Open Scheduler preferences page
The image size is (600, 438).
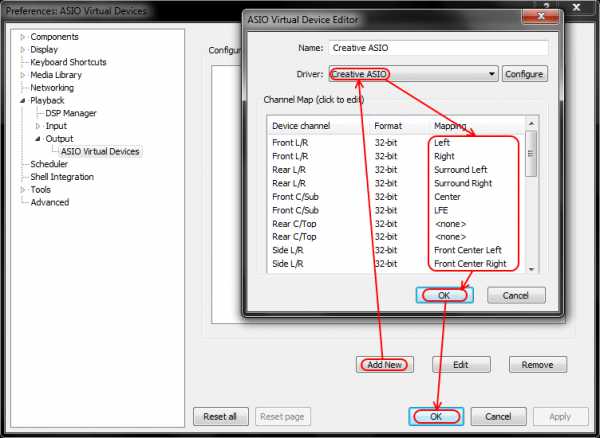pyautogui.click(x=49, y=164)
